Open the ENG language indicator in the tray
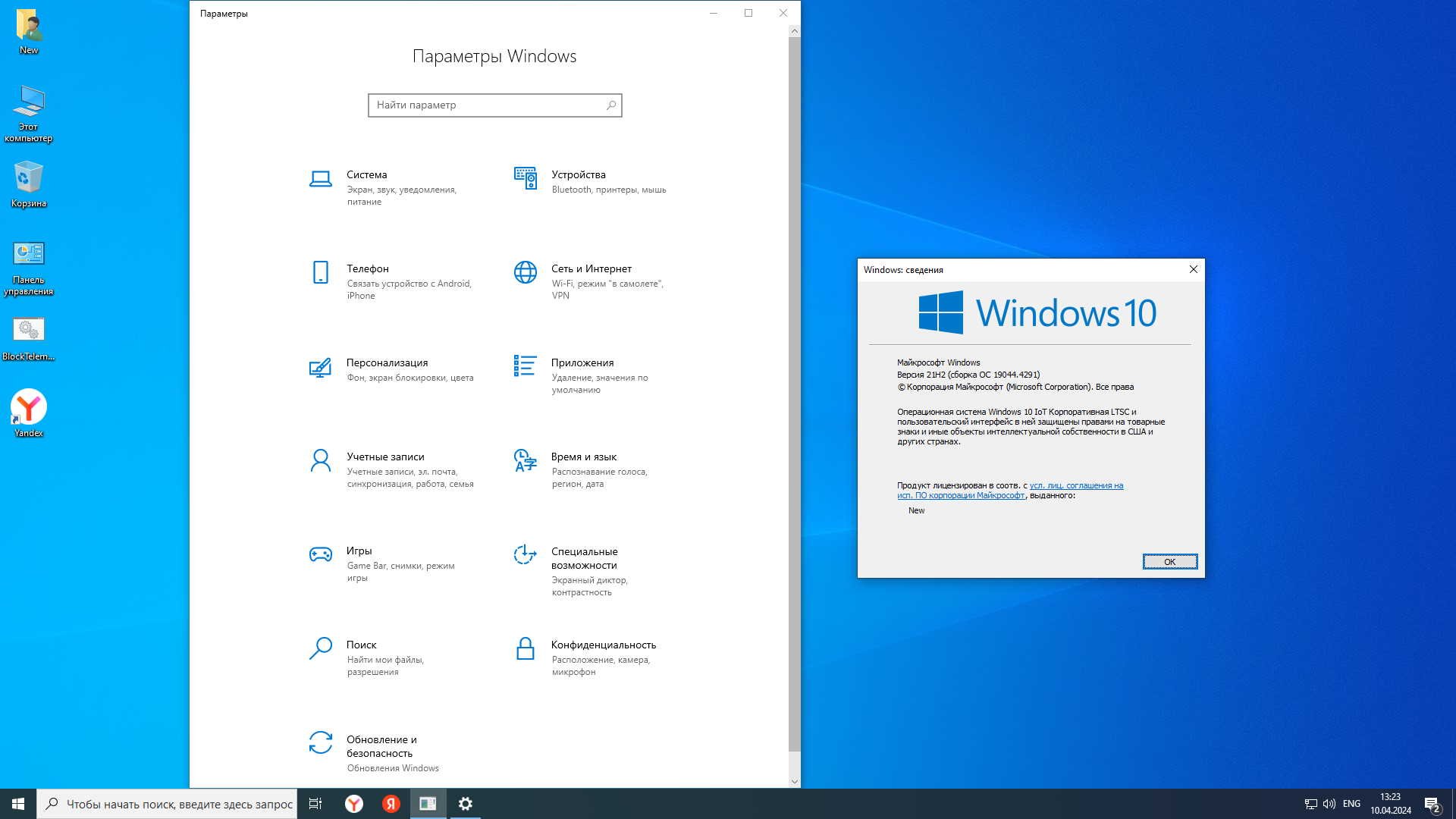Viewport: 1456px width, 819px height. coord(1351,804)
